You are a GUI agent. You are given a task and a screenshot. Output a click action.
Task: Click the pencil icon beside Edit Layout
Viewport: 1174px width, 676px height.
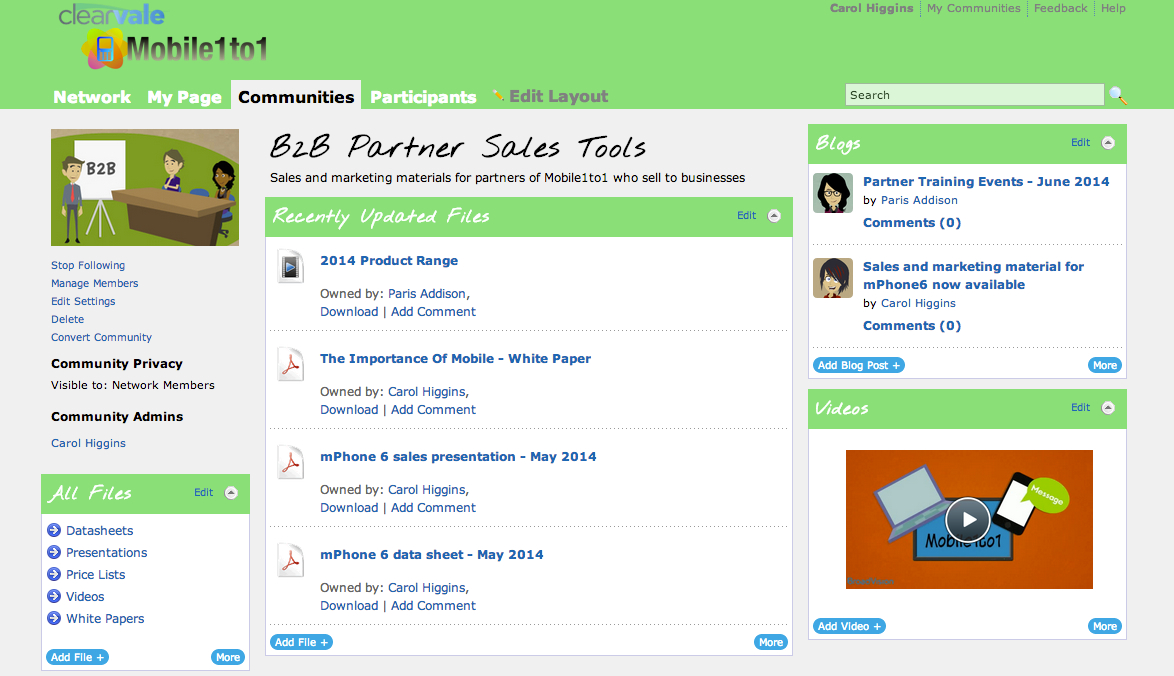click(498, 96)
